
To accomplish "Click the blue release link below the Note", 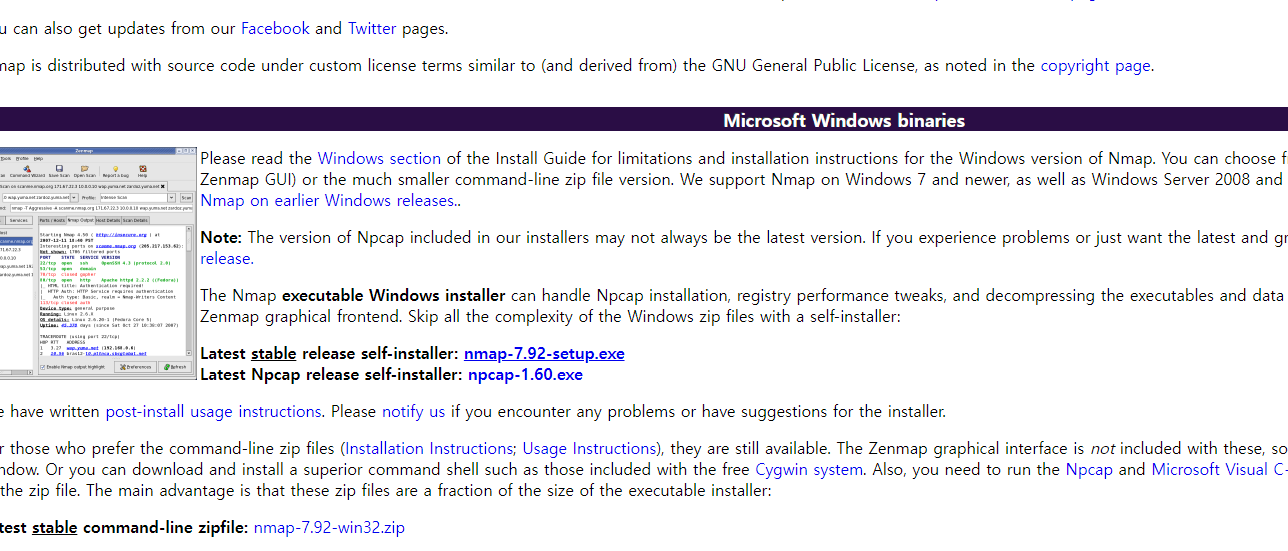I will (226, 258).
